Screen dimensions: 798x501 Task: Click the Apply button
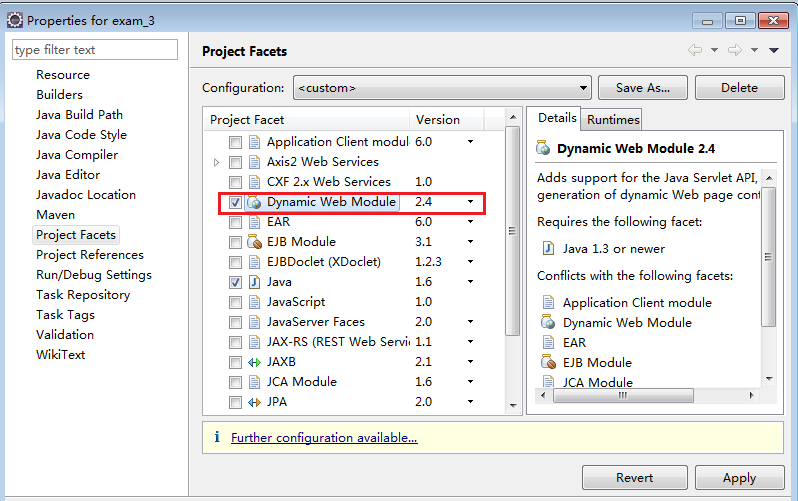click(739, 478)
